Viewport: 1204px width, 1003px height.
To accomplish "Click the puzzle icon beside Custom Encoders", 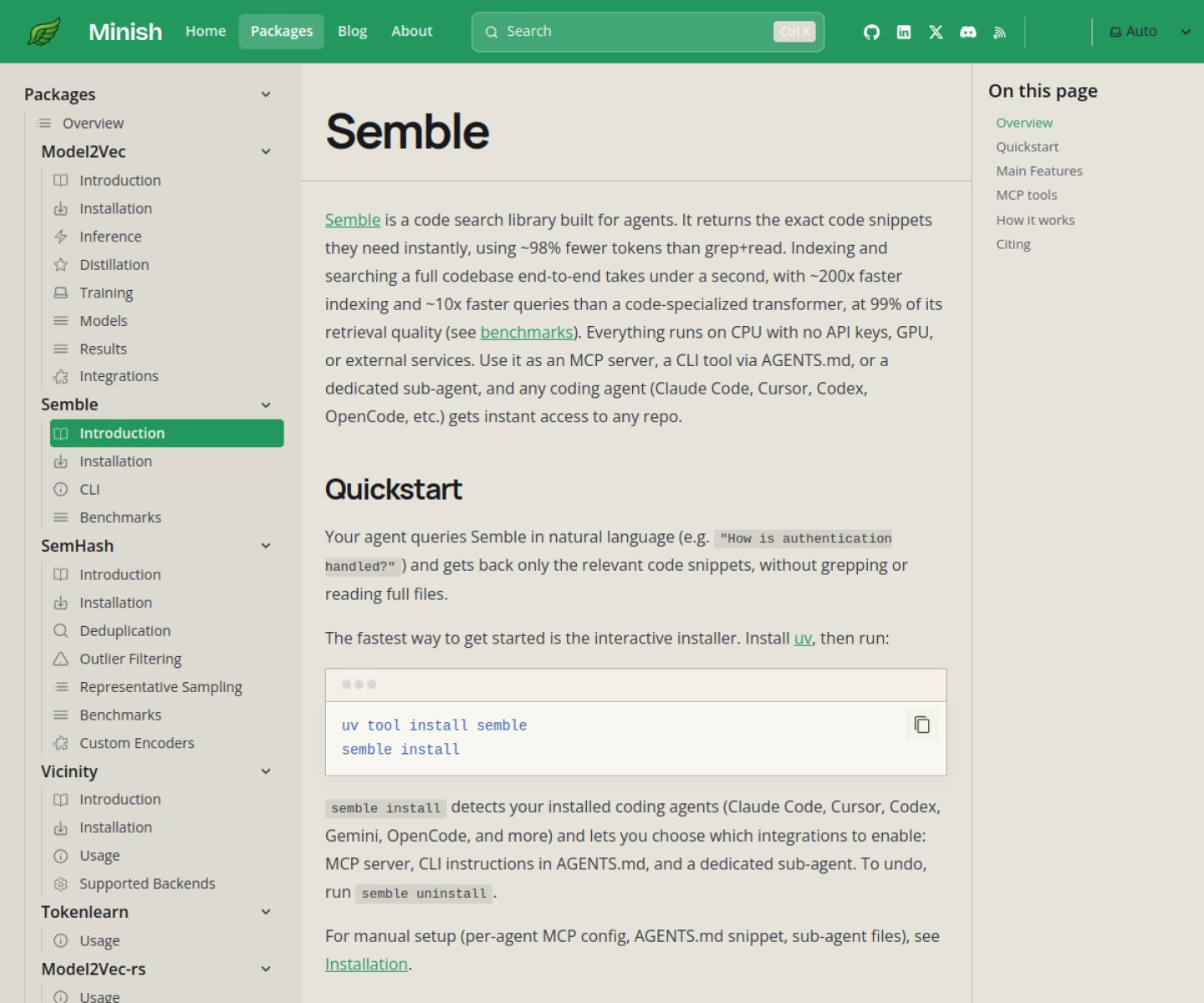I will tap(61, 743).
